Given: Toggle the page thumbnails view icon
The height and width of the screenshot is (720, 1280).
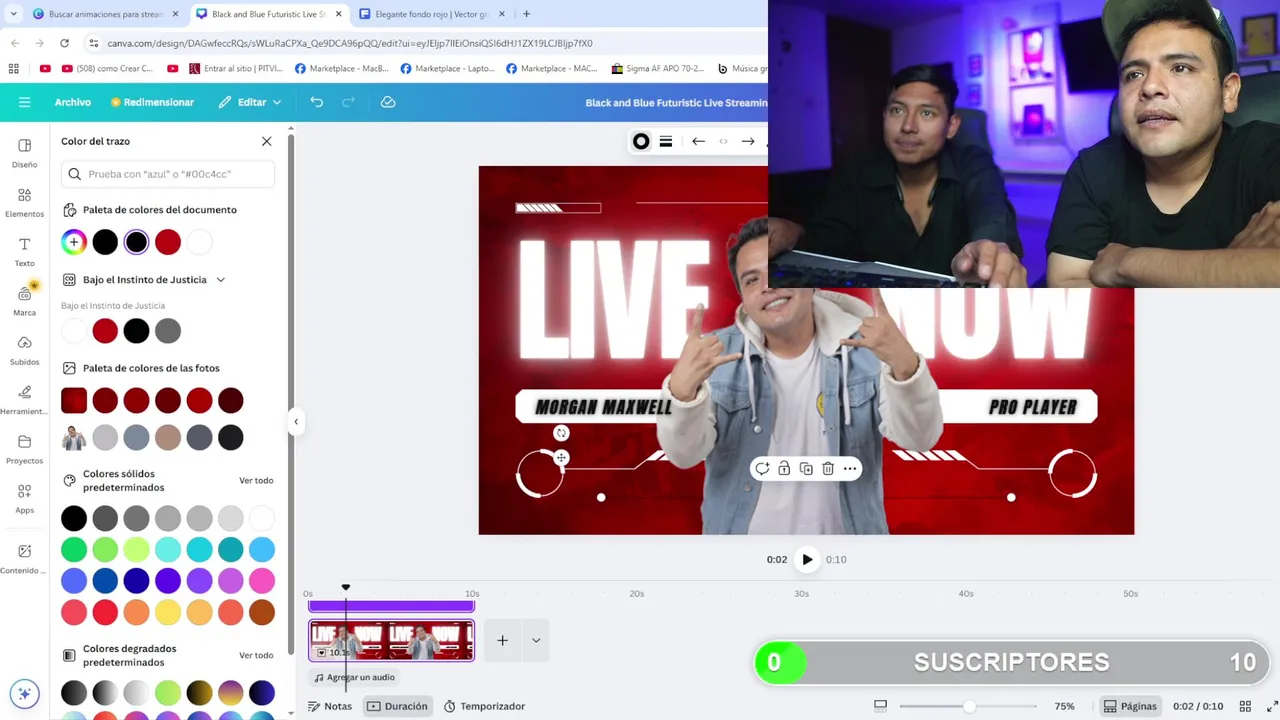Looking at the screenshot, I should (880, 706).
